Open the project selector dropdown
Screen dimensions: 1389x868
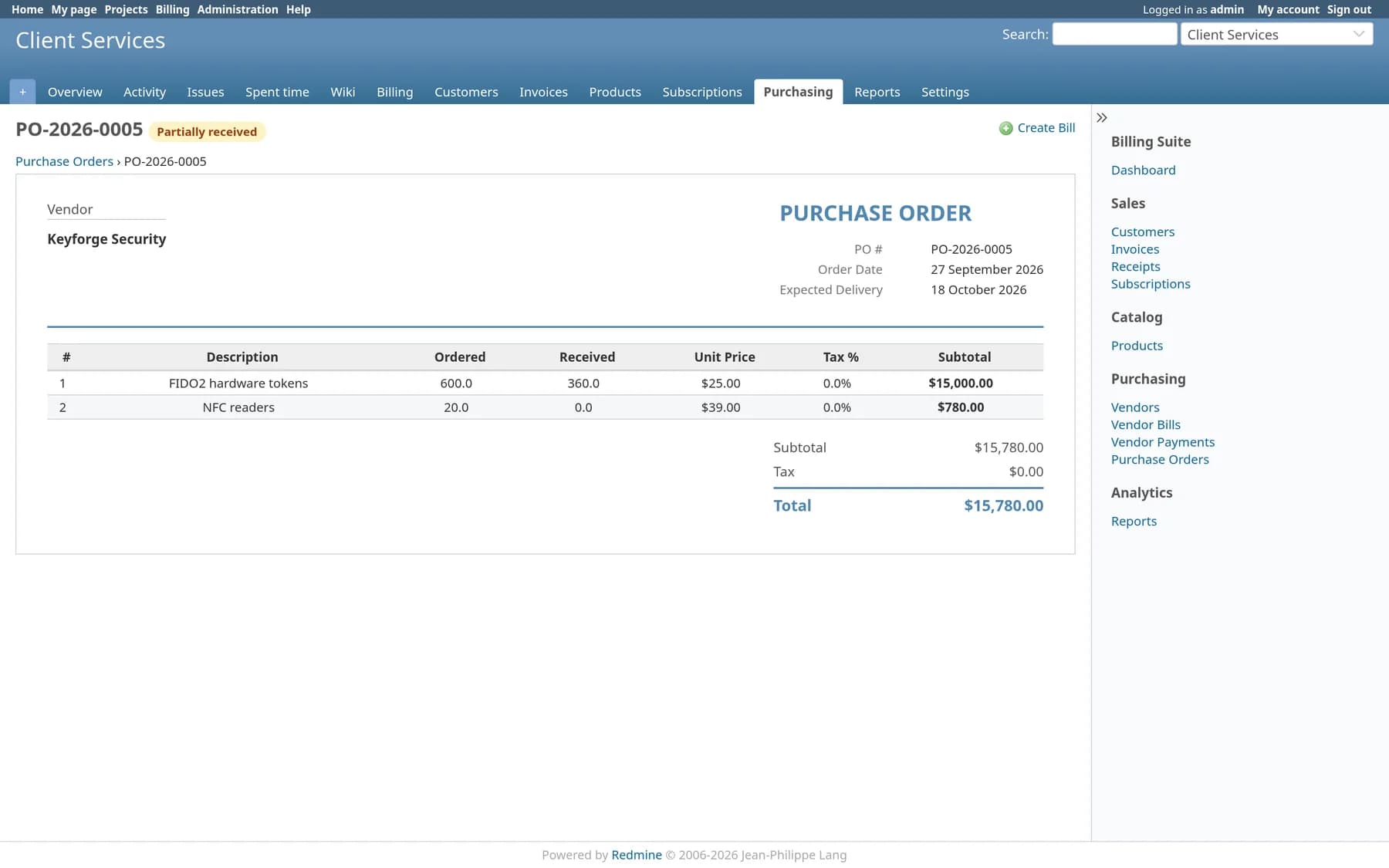[1276, 34]
